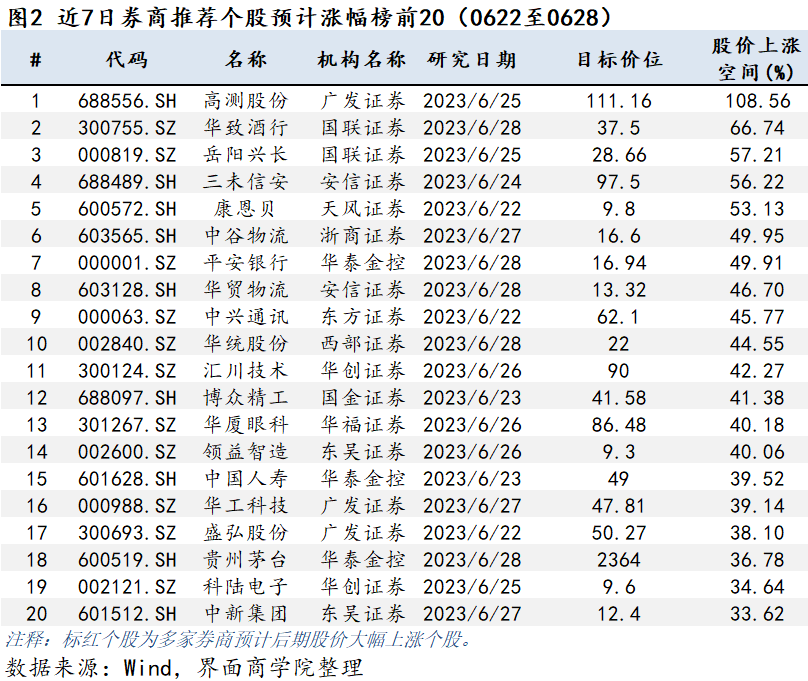
Task: Select the name cell 中新集团
Action: click(246, 614)
